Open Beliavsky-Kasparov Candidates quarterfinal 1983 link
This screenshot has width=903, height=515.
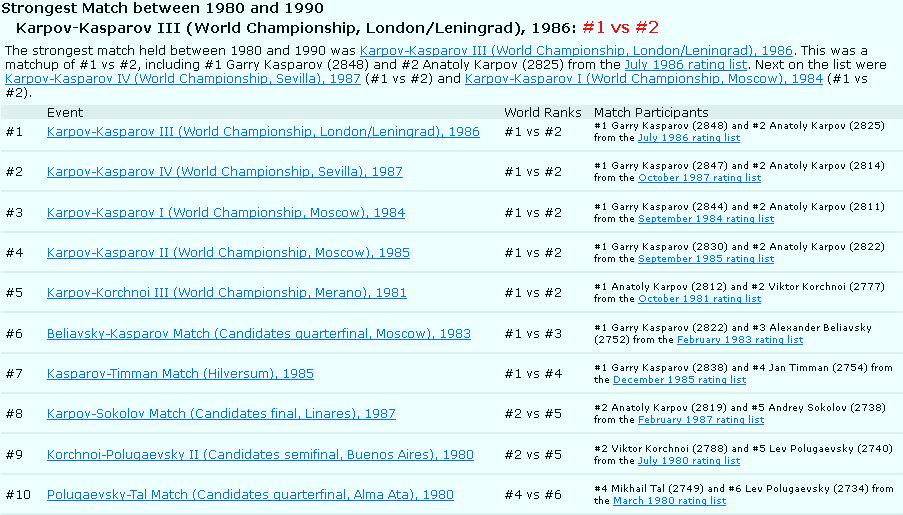[x=258, y=334]
